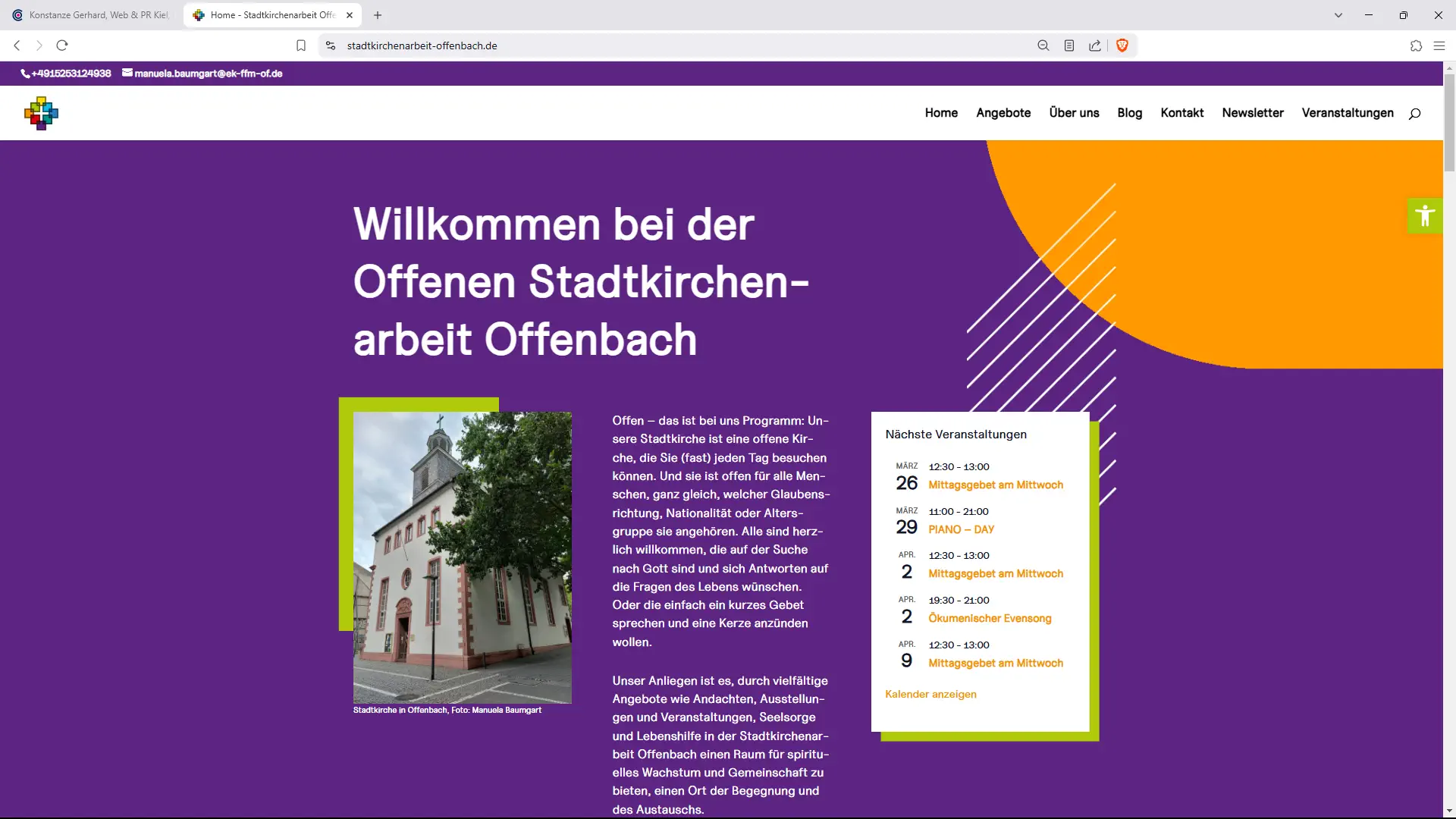This screenshot has width=1456, height=819.
Task: Open the browser extensions puzzle icon
Action: 1416,45
